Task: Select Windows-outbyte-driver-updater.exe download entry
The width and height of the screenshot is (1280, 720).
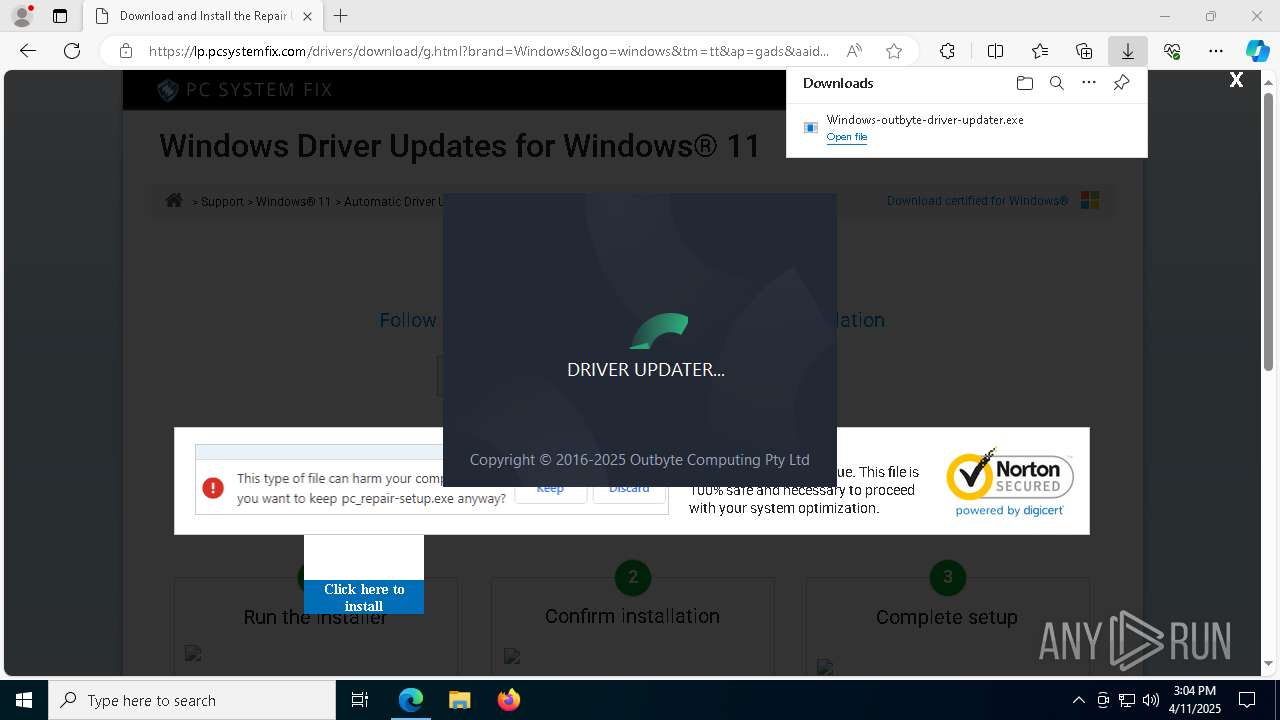Action: click(x=966, y=127)
